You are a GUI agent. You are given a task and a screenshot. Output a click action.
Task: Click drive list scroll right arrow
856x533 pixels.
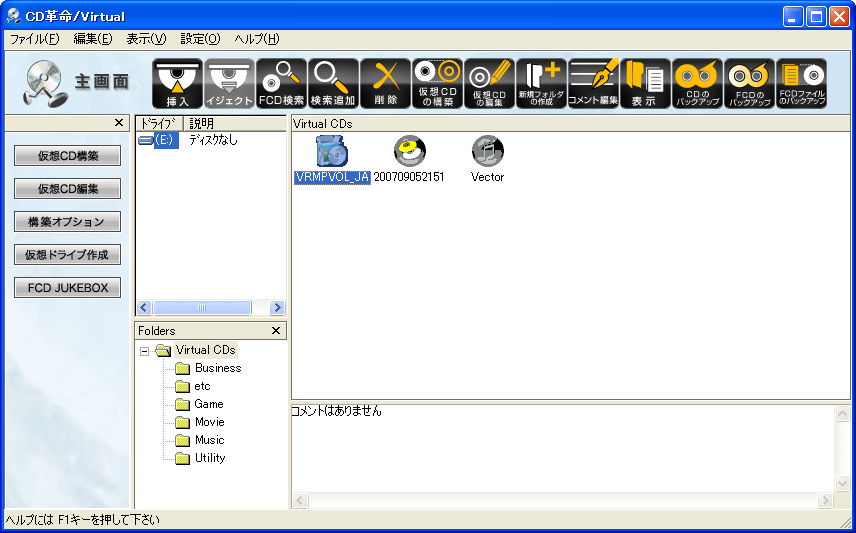[277, 307]
